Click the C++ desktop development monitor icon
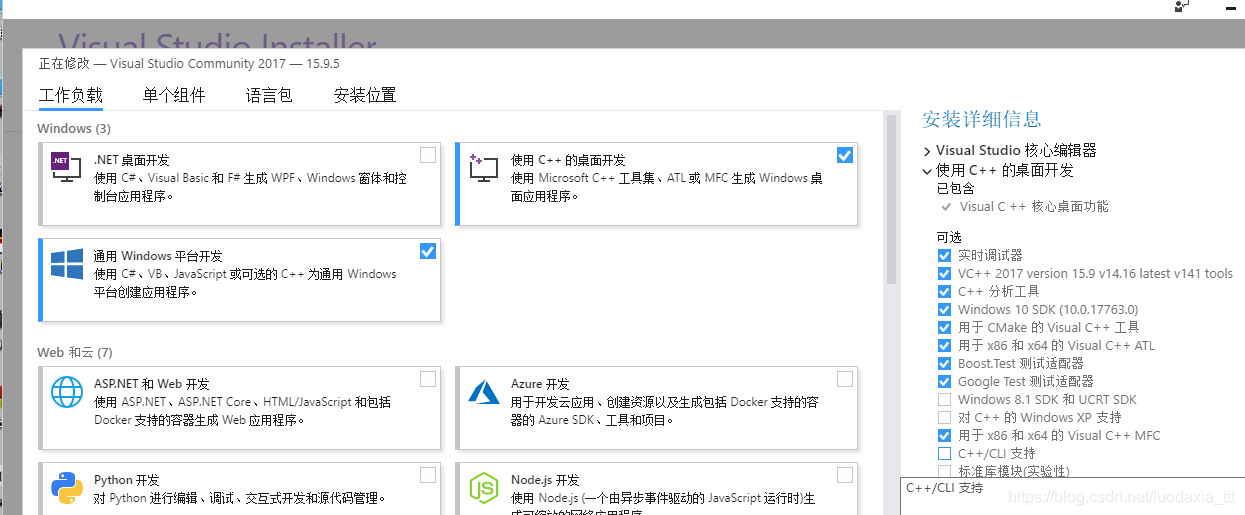The height and width of the screenshot is (515, 1245). 483,168
